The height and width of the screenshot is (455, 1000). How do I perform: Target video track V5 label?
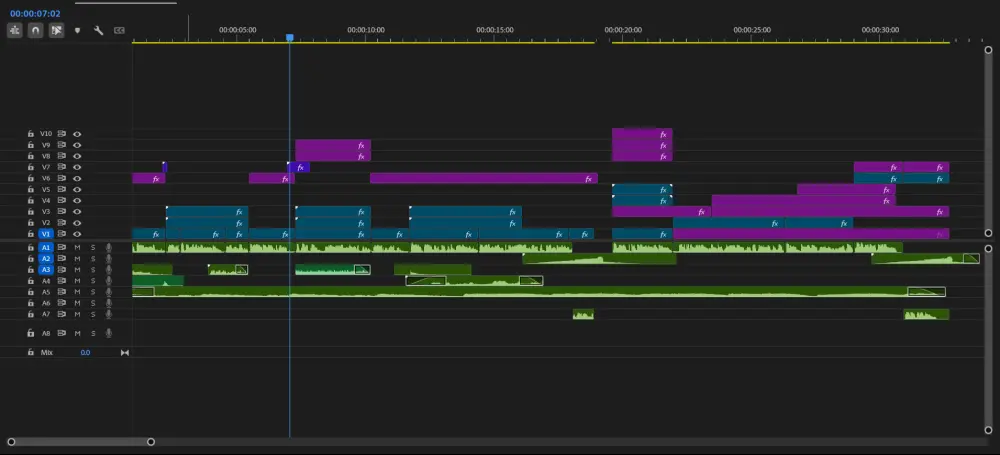click(46, 190)
